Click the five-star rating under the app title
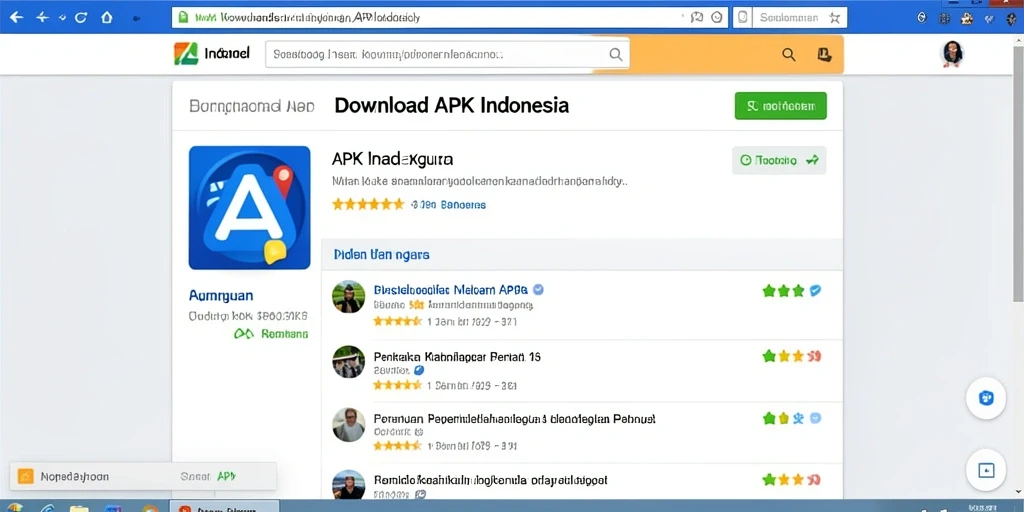This screenshot has height=512, width=1024. 368,204
